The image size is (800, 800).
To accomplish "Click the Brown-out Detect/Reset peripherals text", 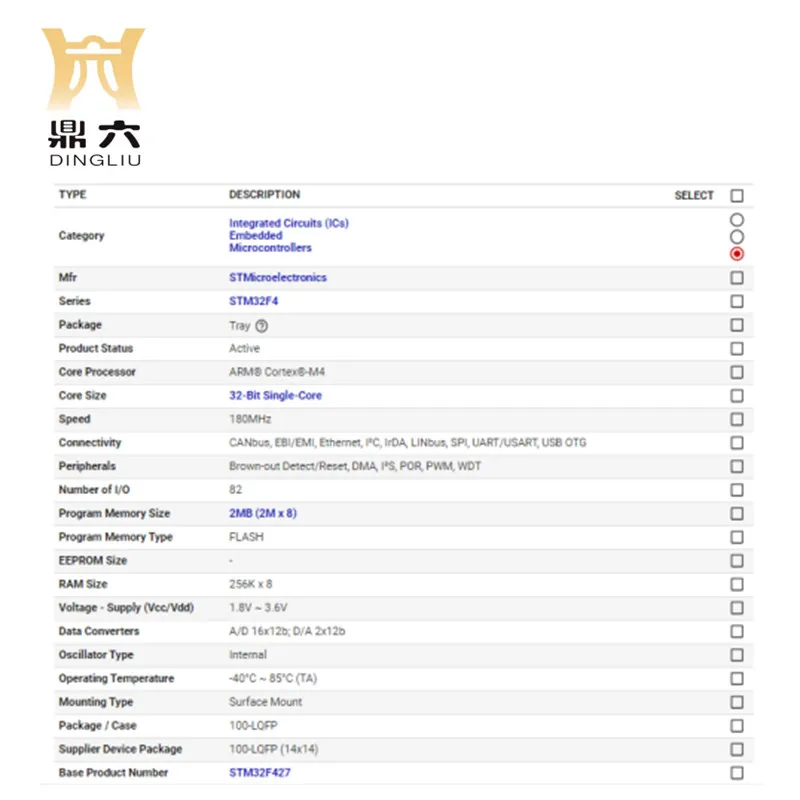I will tap(355, 466).
